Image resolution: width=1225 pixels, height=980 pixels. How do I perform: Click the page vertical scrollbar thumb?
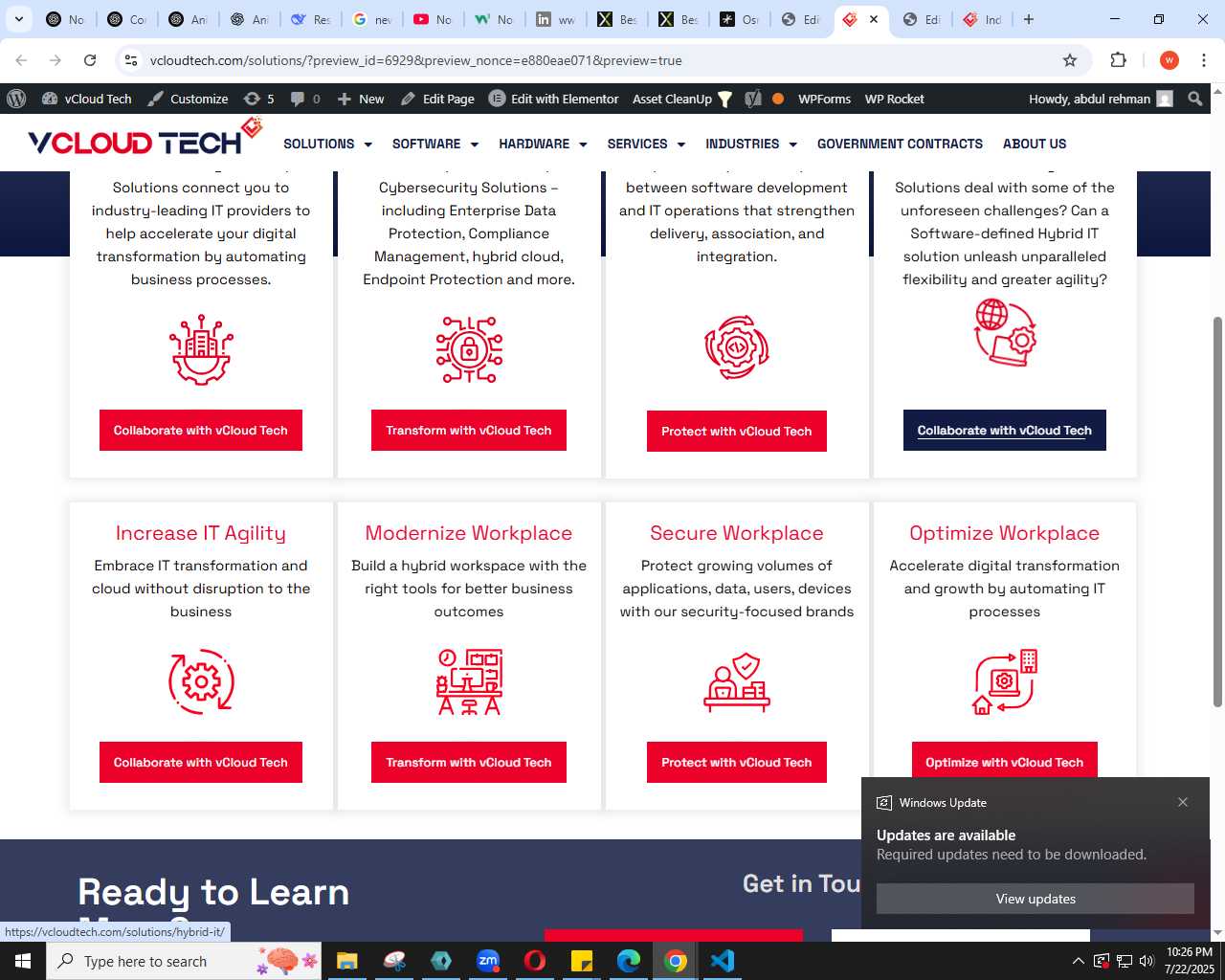pyautogui.click(x=1217, y=512)
